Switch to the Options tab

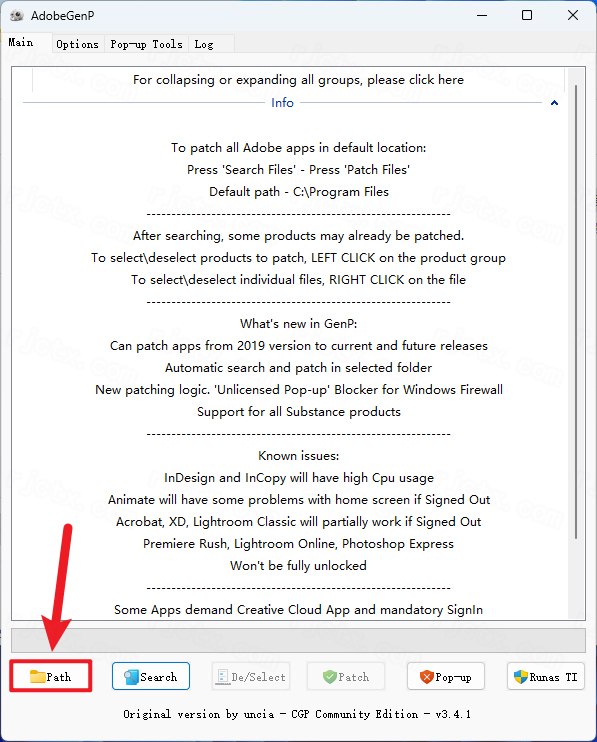tap(78, 44)
